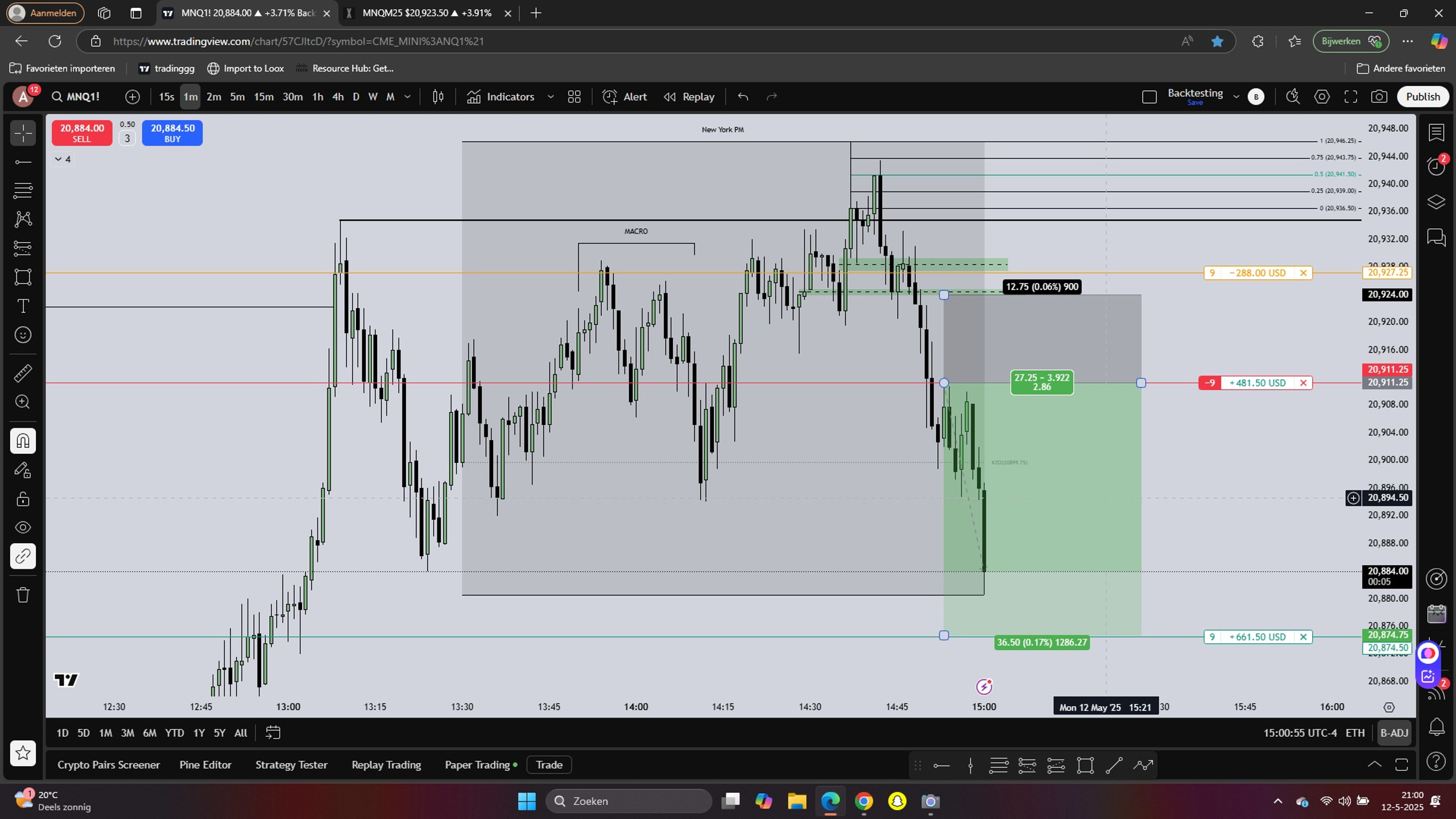Click the trash remove objects icon
This screenshot has height=819, width=1456.
[23, 595]
